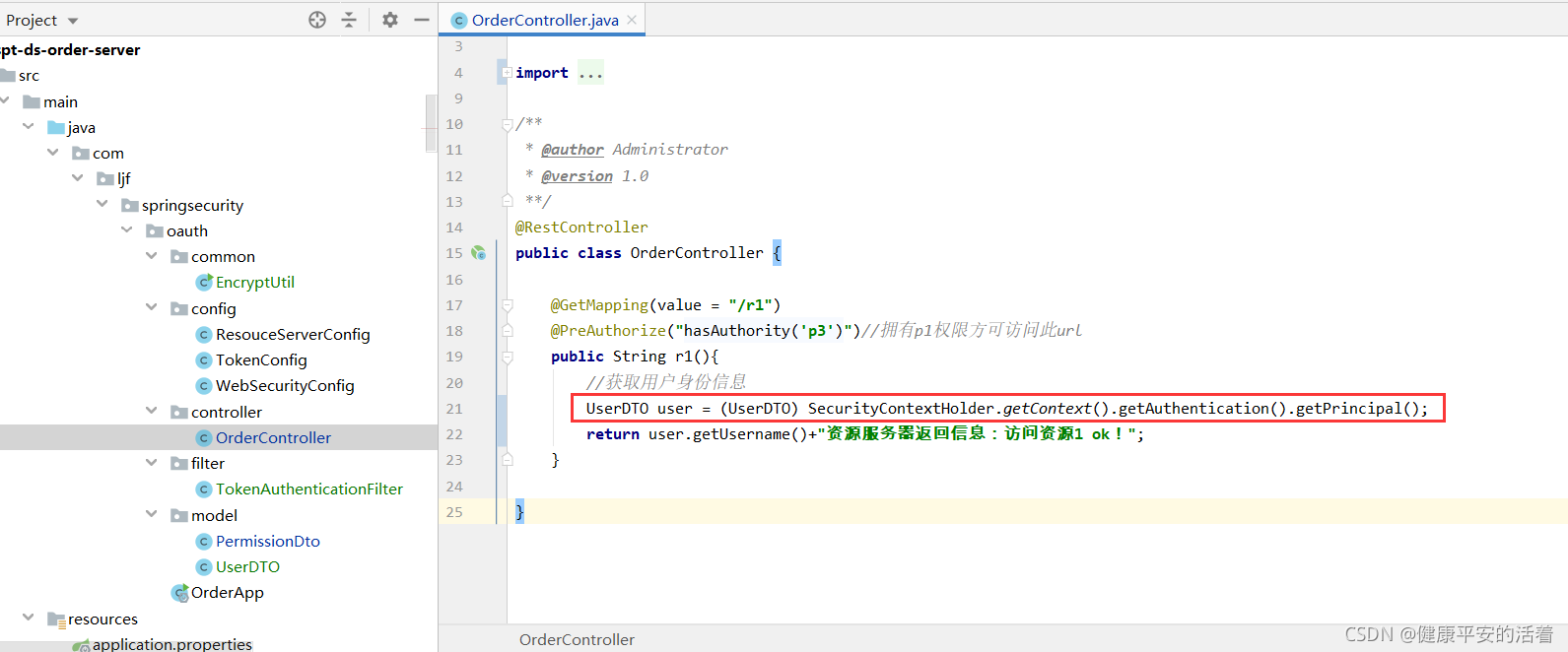Open the Project view dropdown
The image size is (1568, 652).
(73, 21)
